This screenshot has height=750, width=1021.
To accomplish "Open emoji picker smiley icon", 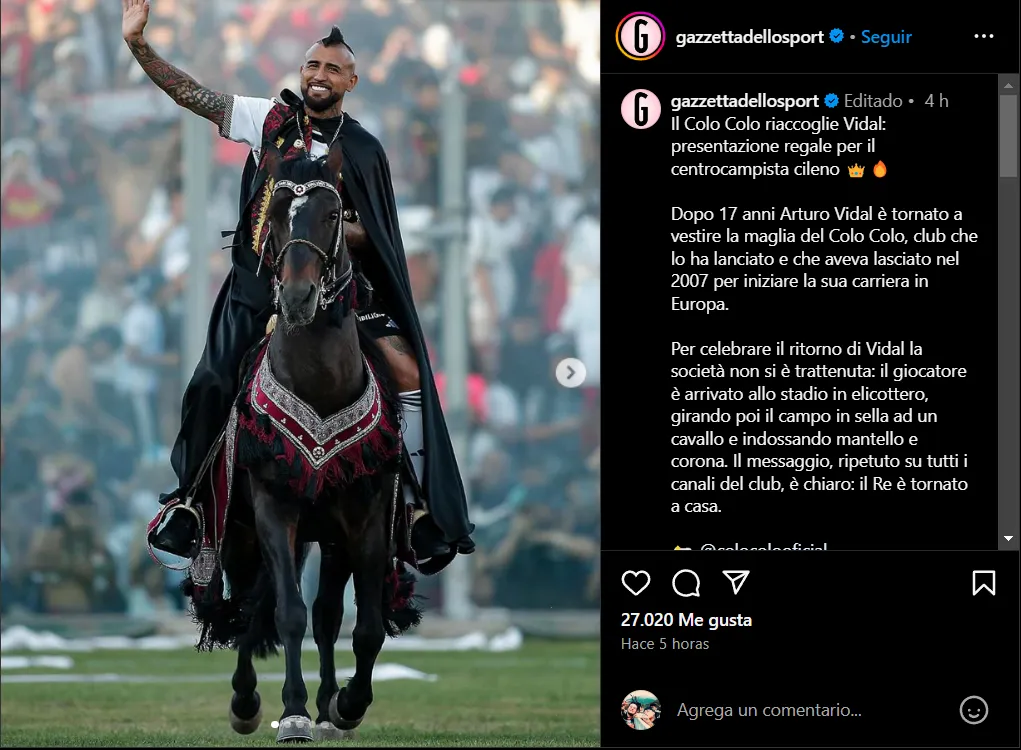I will 973,710.
